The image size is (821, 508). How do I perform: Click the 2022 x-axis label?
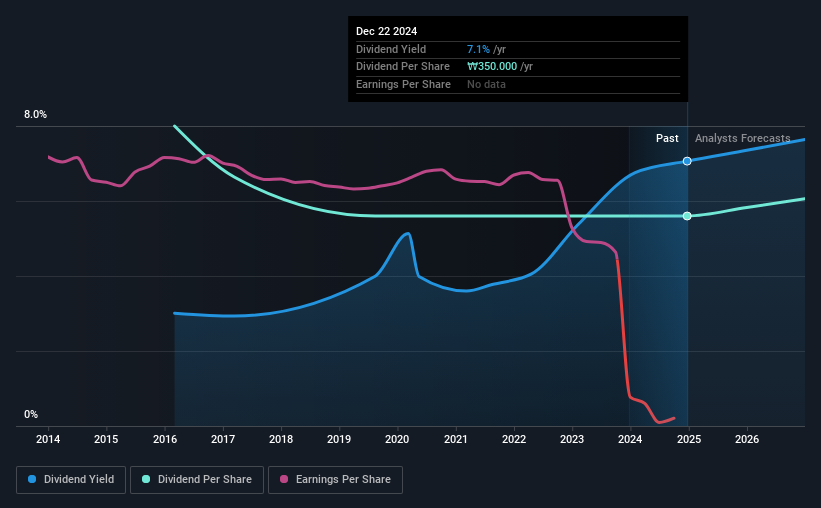pyautogui.click(x=514, y=439)
